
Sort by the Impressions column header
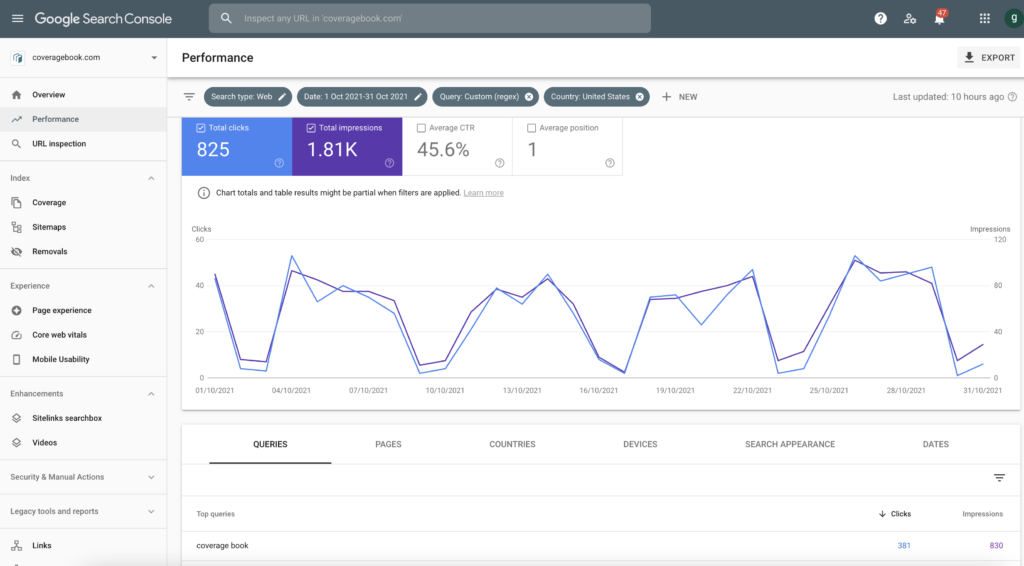pos(982,514)
